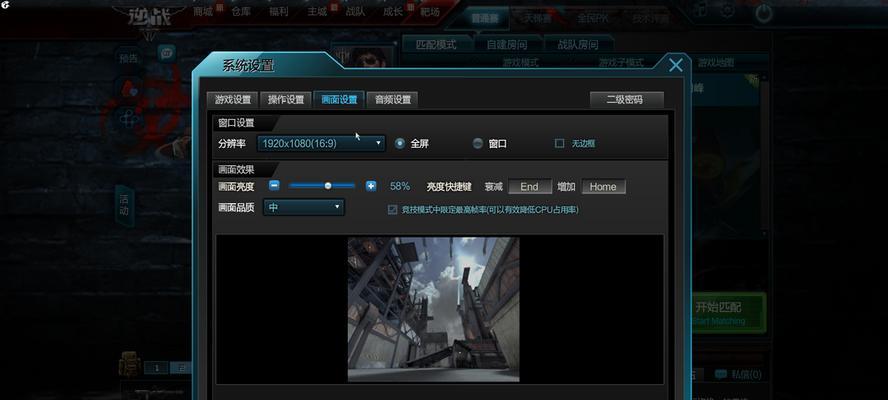Open the 预告 side button
This screenshot has width=888, height=400.
point(129,58)
